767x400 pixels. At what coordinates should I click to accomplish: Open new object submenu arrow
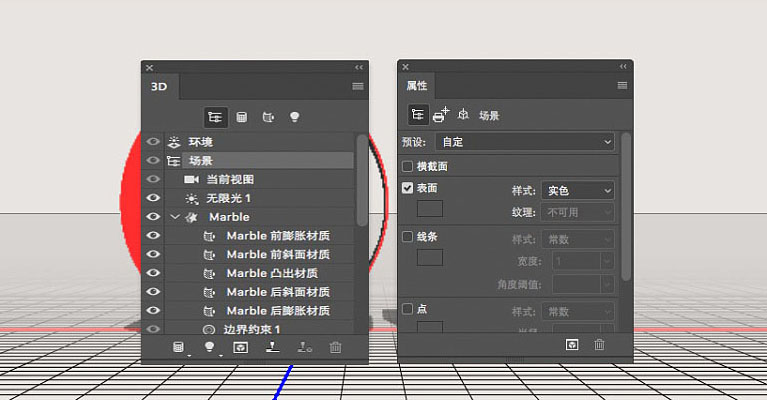pos(189,356)
